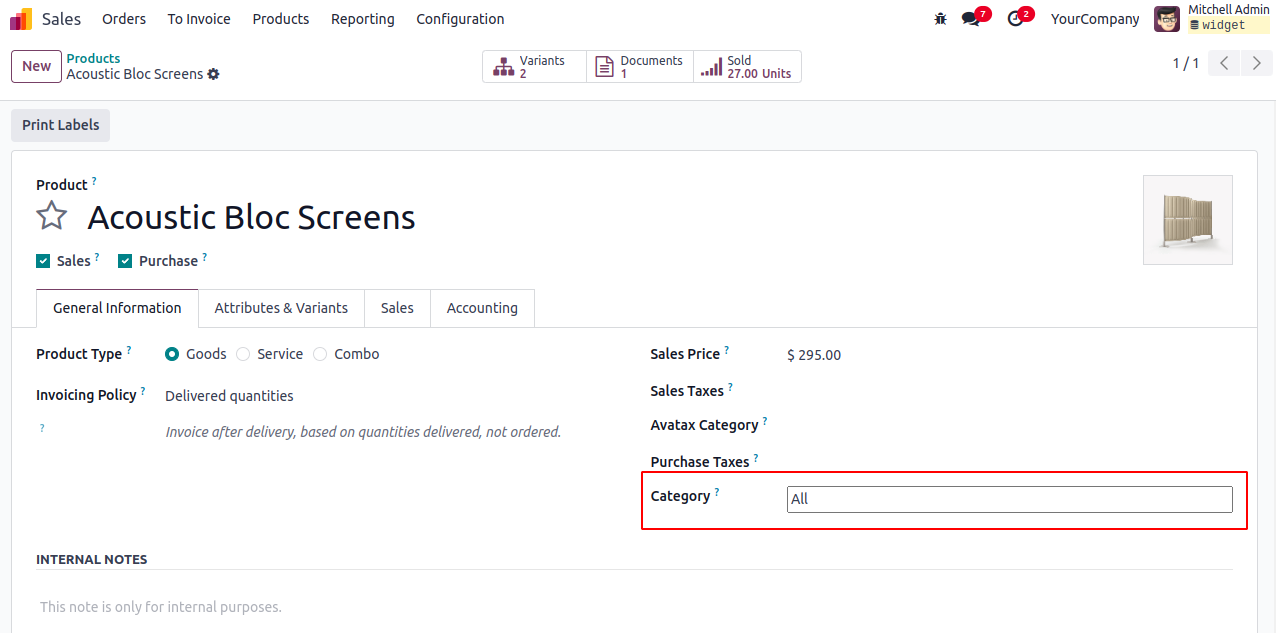Open the Configuration menu

click(x=460, y=19)
